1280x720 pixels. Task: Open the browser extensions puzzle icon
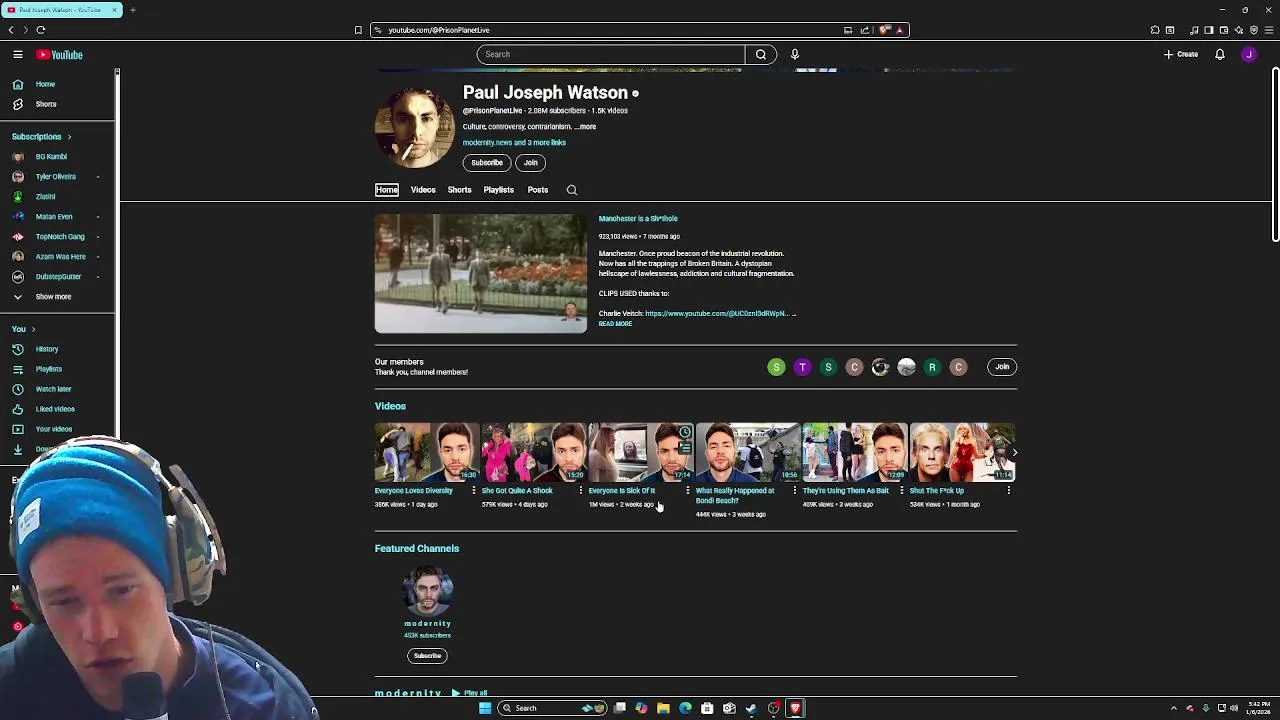coord(1155,30)
